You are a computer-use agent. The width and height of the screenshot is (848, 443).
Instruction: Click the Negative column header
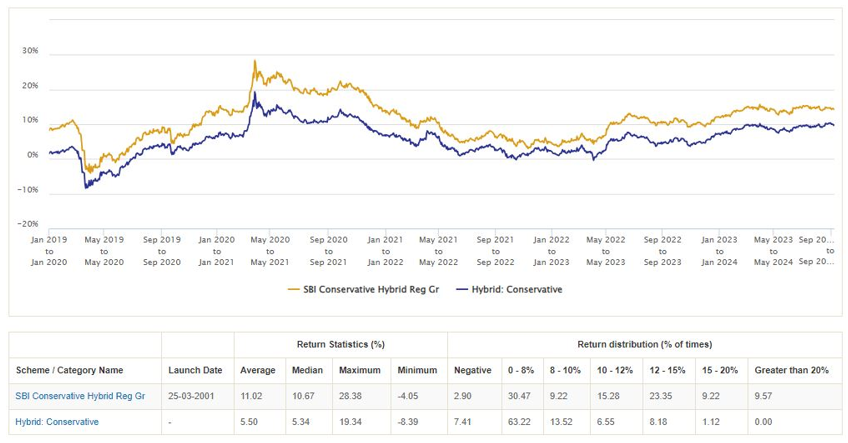[x=473, y=371]
